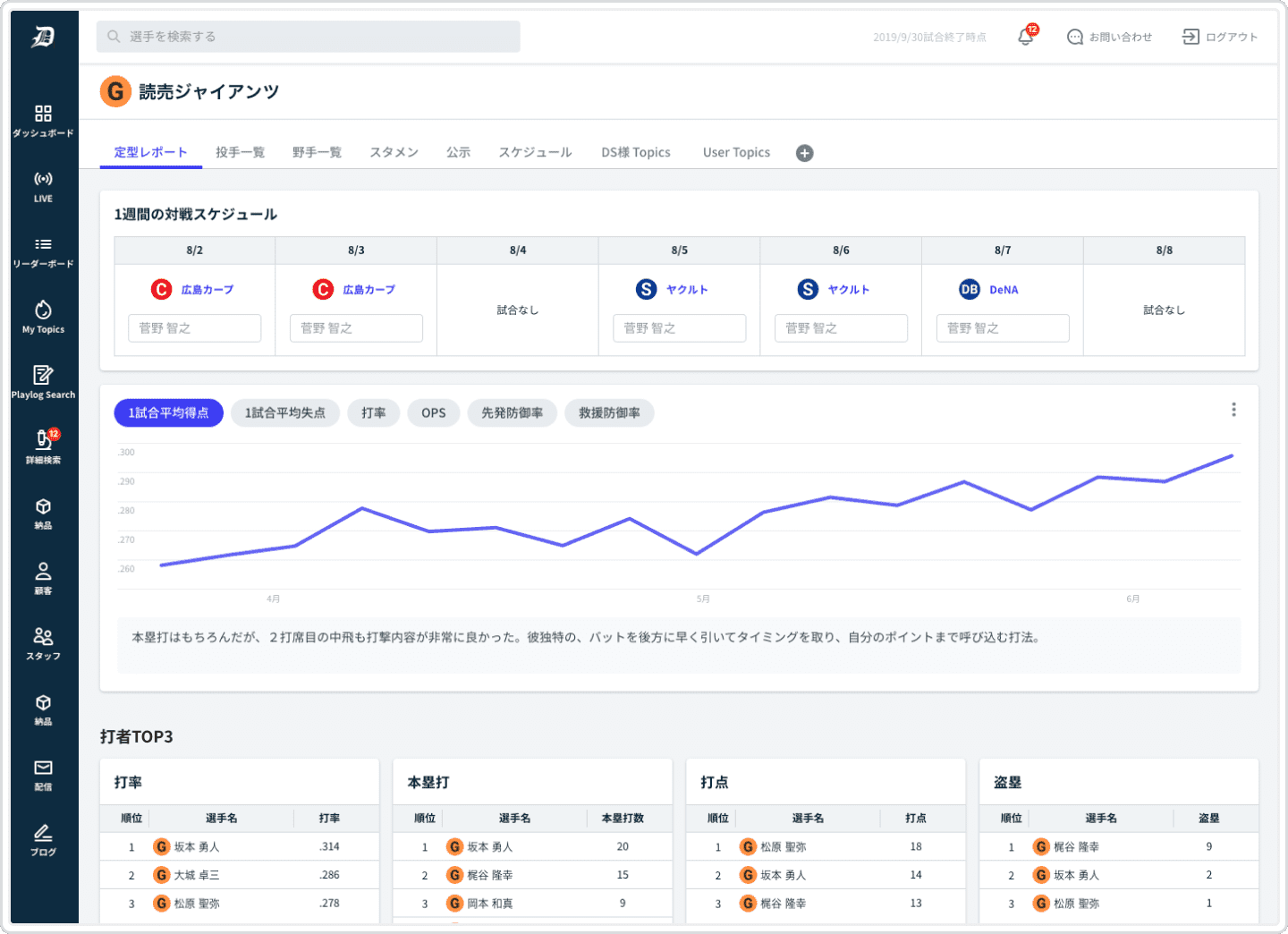
Task: Open Playlog Search icon
Action: pyautogui.click(x=43, y=375)
